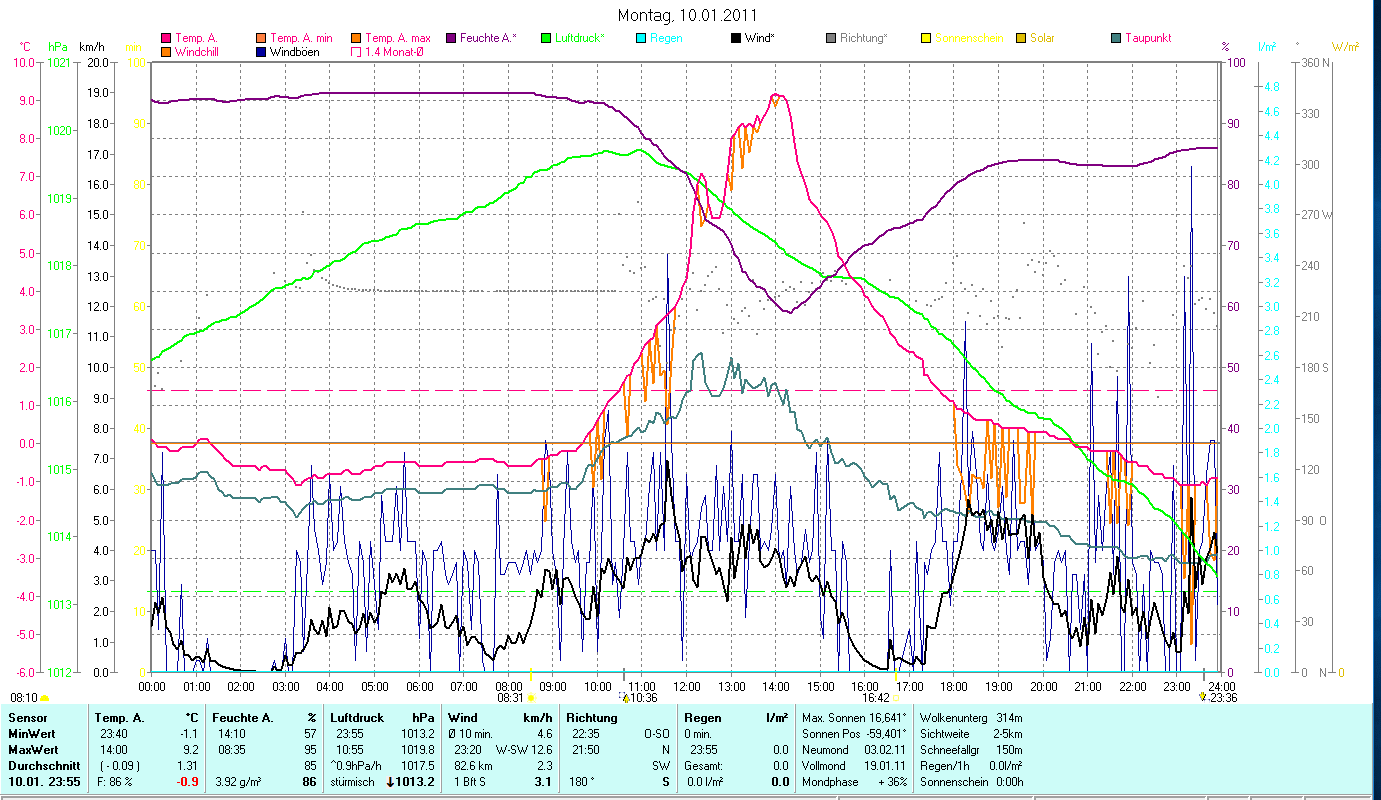This screenshot has height=800, width=1381.
Task: Click the 12:00 mark on the time axis
Action: tap(686, 687)
